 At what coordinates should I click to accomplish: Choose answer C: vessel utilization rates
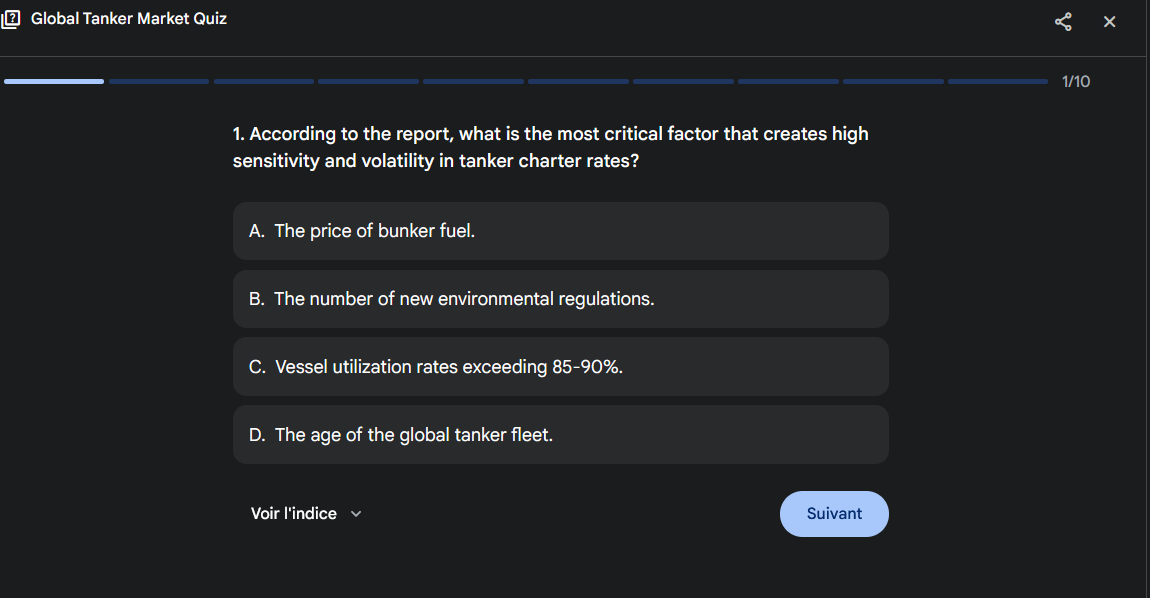pos(560,367)
